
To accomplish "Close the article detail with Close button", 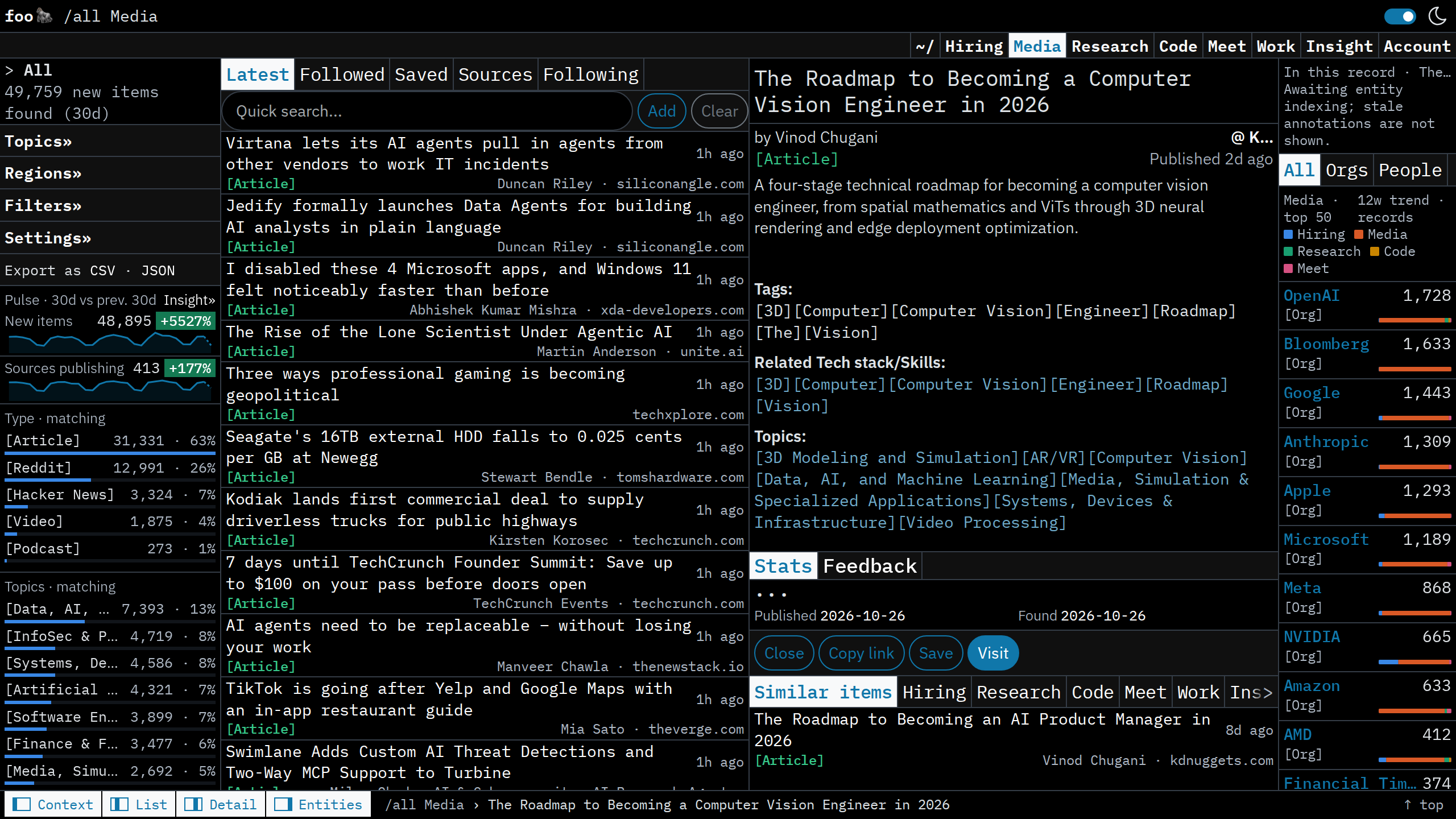I will pos(784,653).
